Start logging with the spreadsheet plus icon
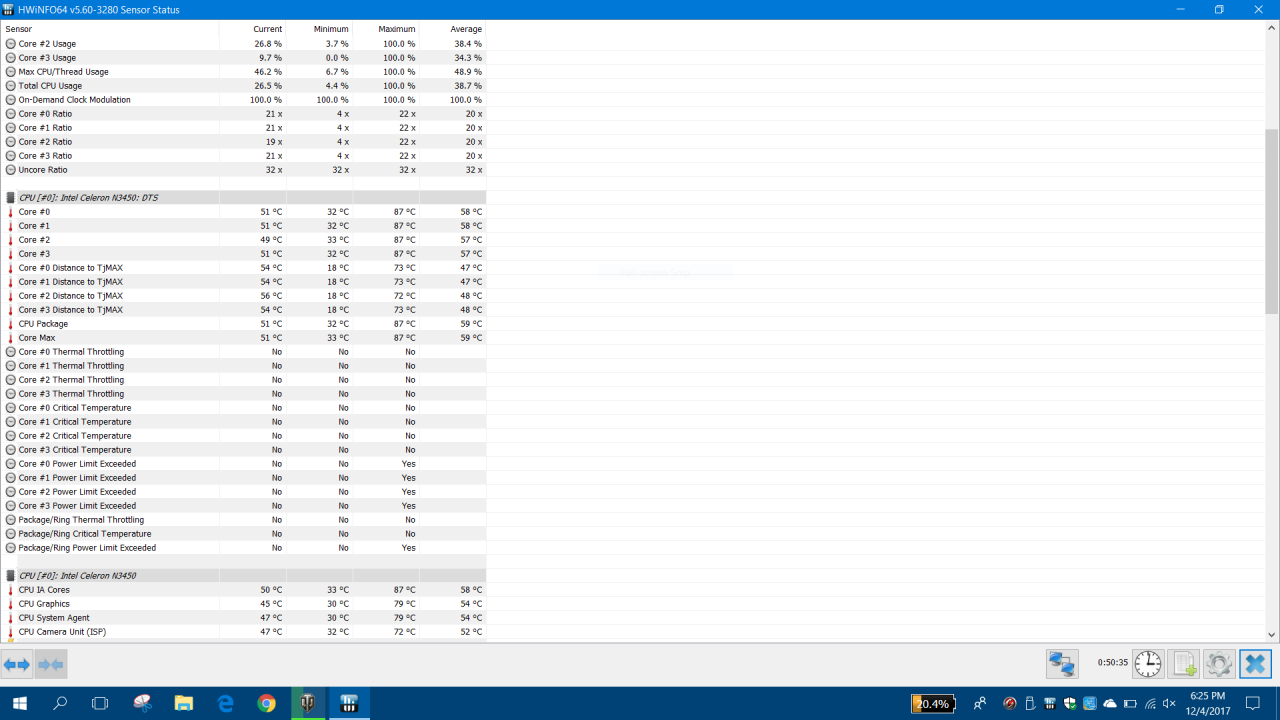The height and width of the screenshot is (720, 1280). pos(1184,663)
